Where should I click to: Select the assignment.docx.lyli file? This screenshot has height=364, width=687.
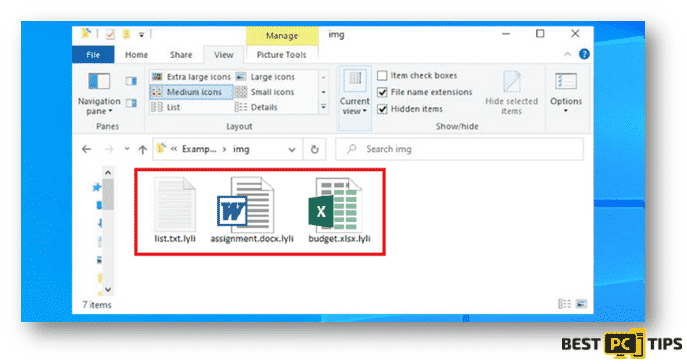point(252,210)
